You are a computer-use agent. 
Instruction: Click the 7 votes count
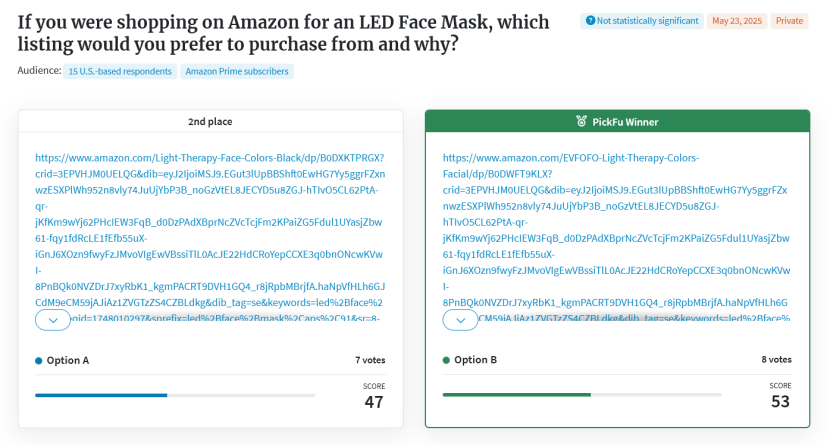(370, 360)
